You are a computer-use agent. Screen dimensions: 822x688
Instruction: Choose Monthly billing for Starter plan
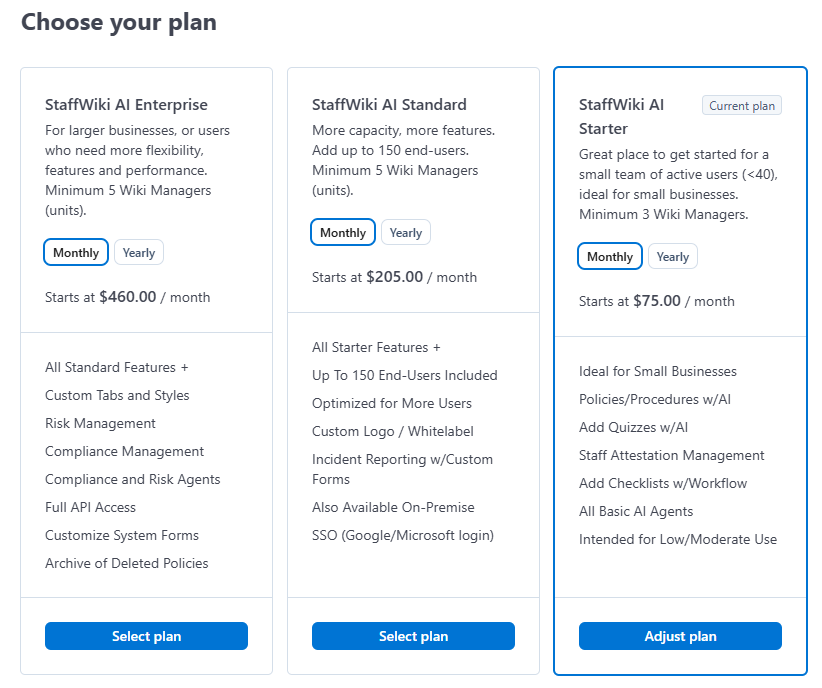tap(610, 257)
